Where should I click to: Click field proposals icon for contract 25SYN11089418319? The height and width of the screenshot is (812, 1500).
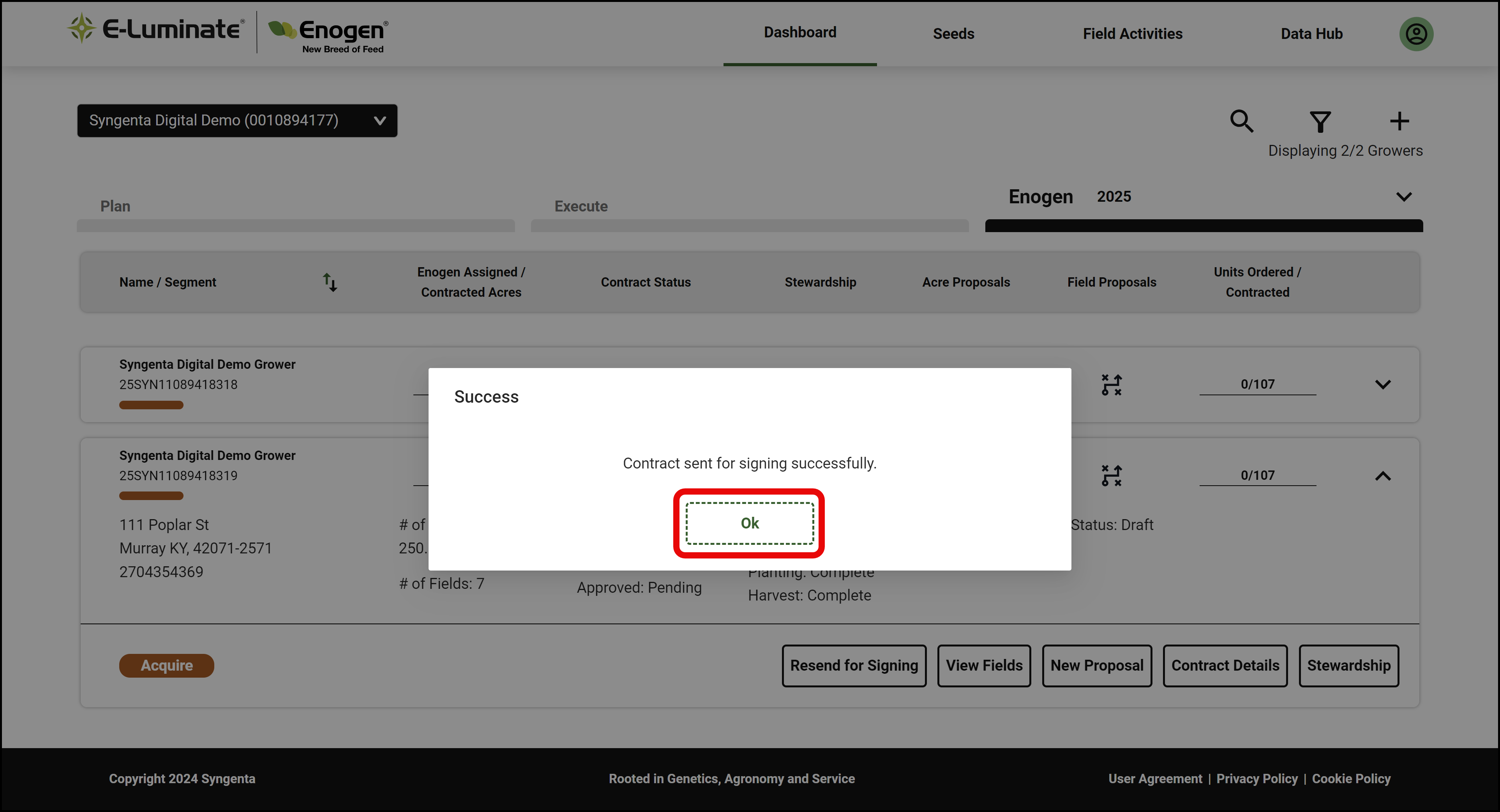[x=1111, y=476]
